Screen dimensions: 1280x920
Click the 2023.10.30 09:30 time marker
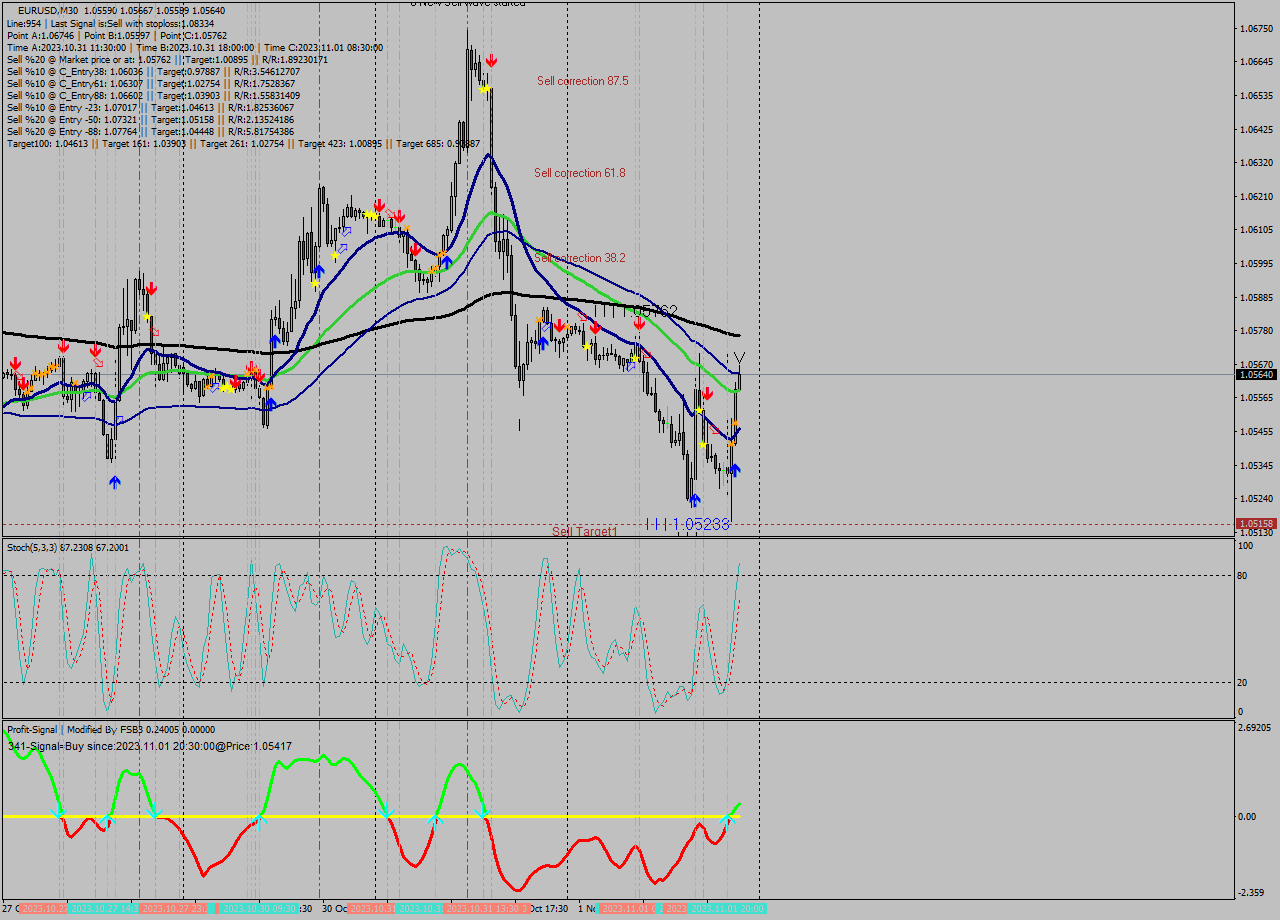point(260,908)
